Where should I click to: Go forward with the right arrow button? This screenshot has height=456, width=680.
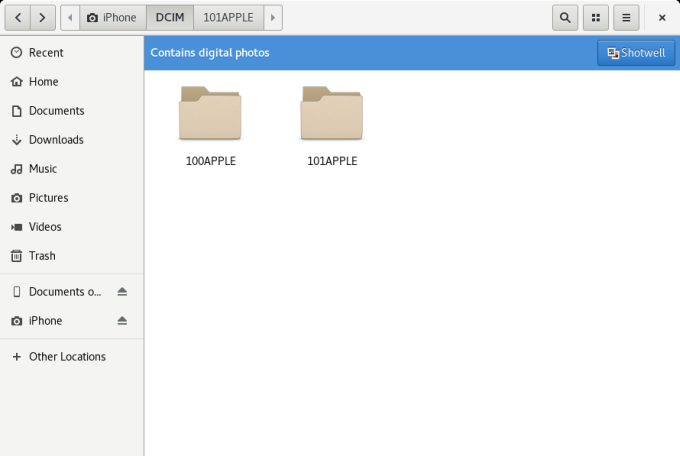click(42, 18)
